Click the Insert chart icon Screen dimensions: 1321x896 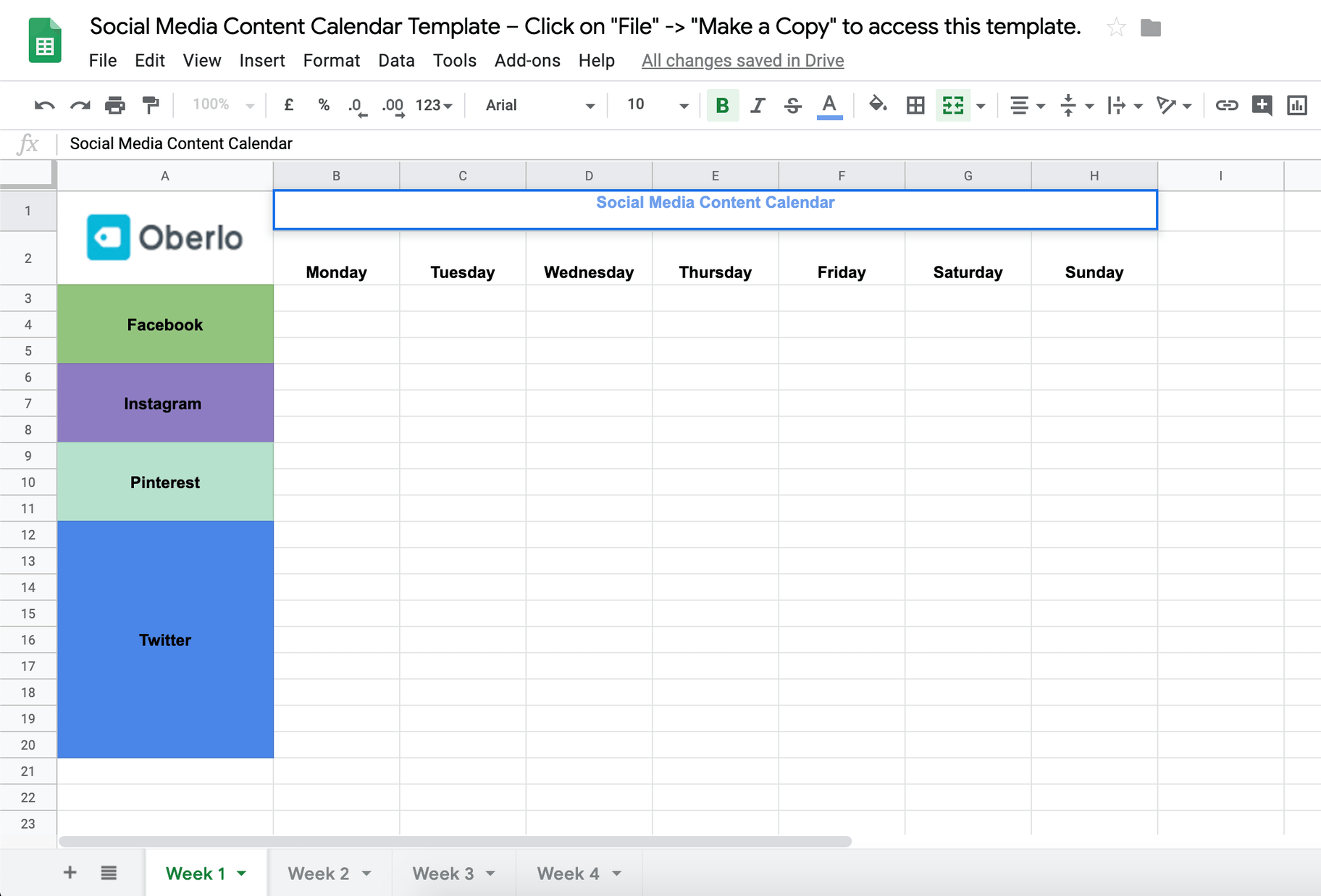tap(1297, 106)
